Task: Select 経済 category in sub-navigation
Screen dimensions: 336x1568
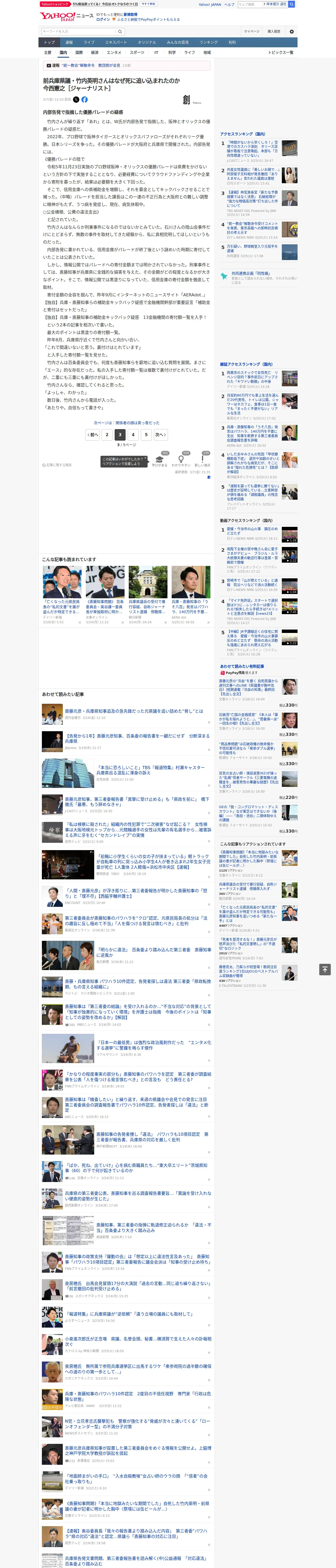Action: click(94, 52)
